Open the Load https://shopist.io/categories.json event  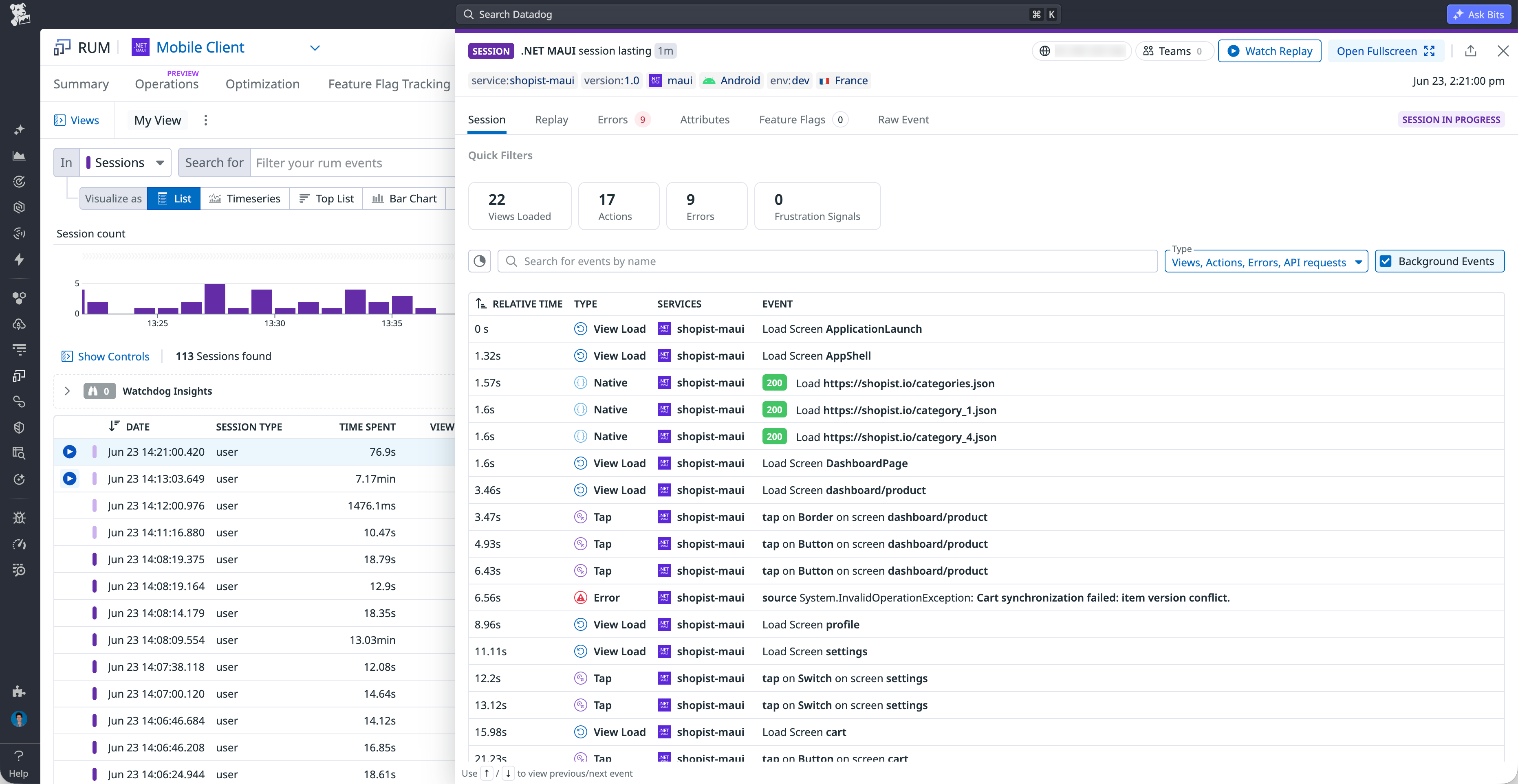[x=987, y=383]
